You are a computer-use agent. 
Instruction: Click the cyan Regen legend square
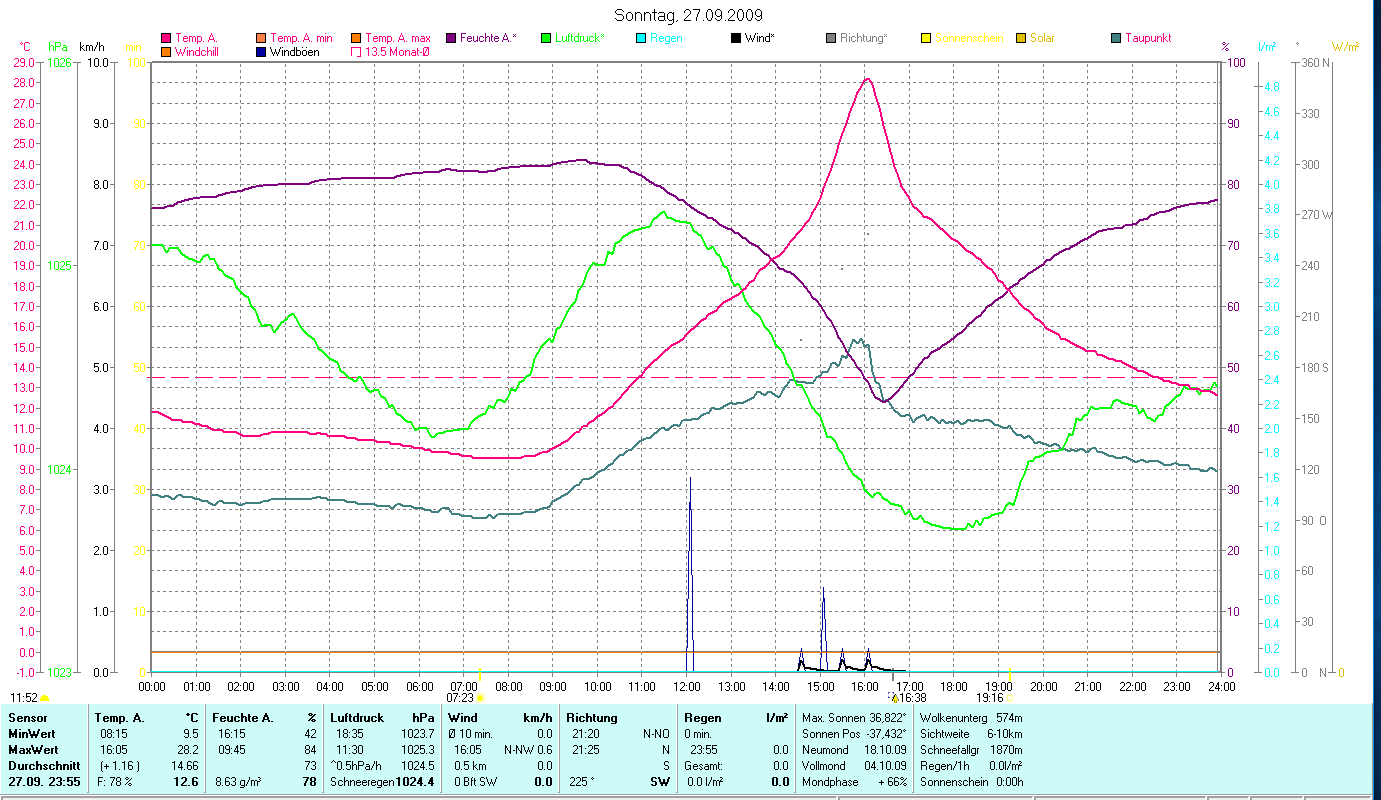[x=640, y=38]
